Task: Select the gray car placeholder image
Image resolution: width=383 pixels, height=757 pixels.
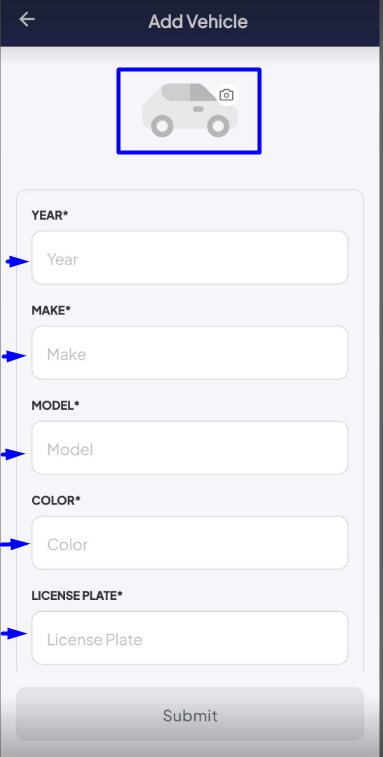Action: (x=190, y=111)
